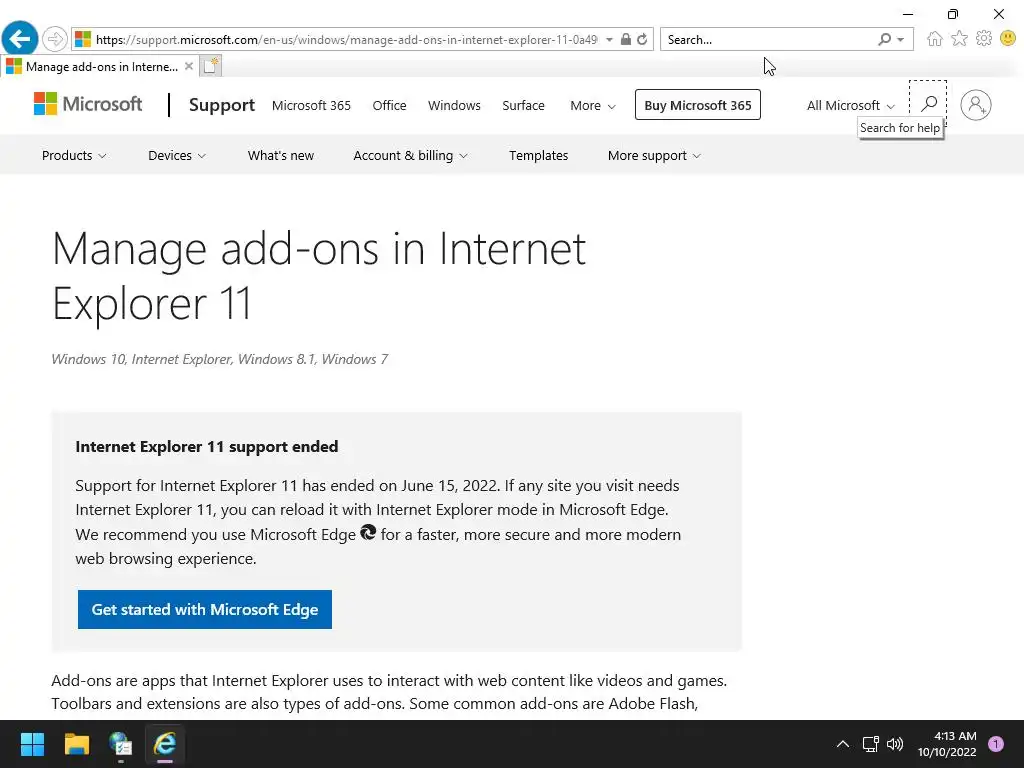The width and height of the screenshot is (1024, 768).
Task: Click the browser Search... input field
Action: pos(767,39)
